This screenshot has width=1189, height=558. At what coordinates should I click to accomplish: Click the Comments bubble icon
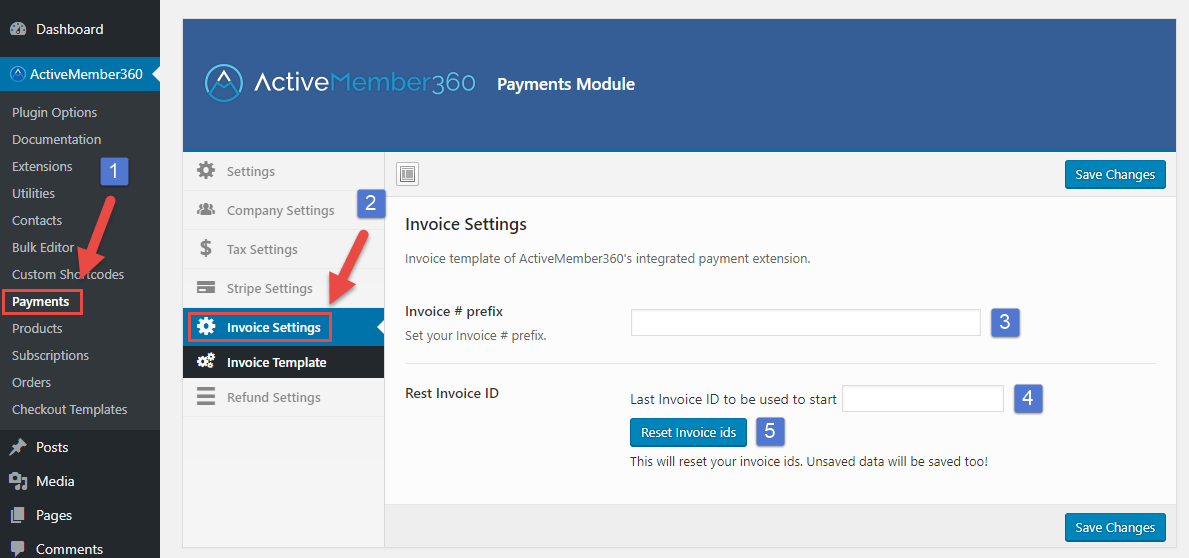pyautogui.click(x=18, y=549)
